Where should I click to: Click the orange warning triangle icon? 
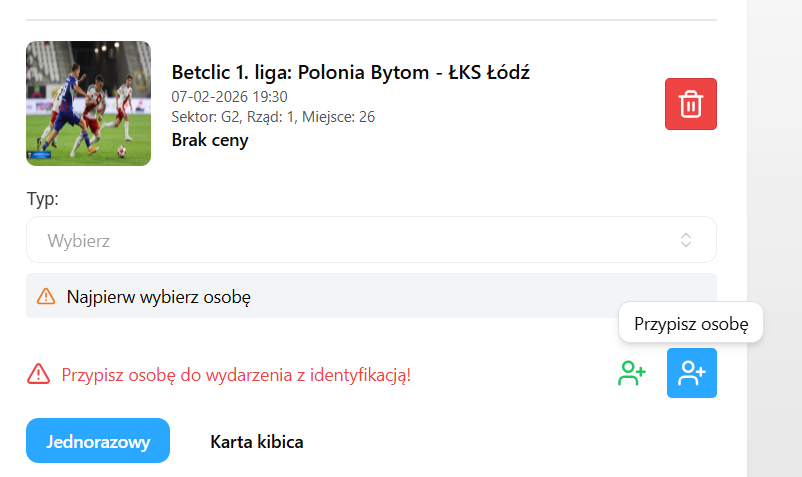pyautogui.click(x=46, y=296)
